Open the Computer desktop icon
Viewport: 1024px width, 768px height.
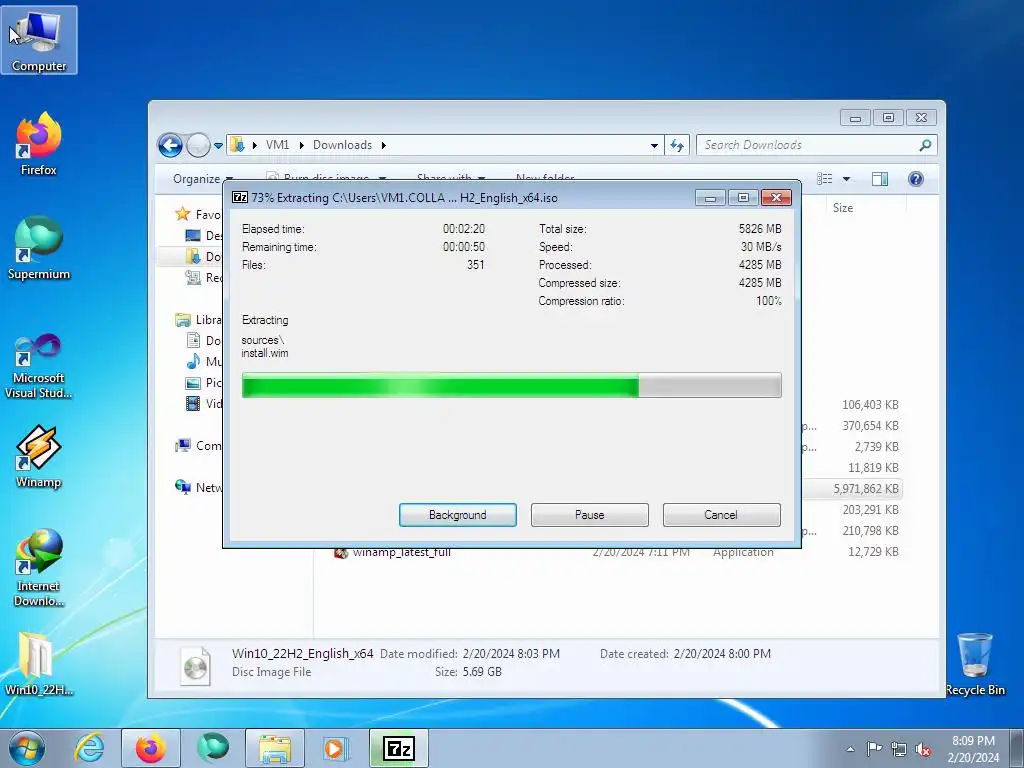pyautogui.click(x=39, y=40)
